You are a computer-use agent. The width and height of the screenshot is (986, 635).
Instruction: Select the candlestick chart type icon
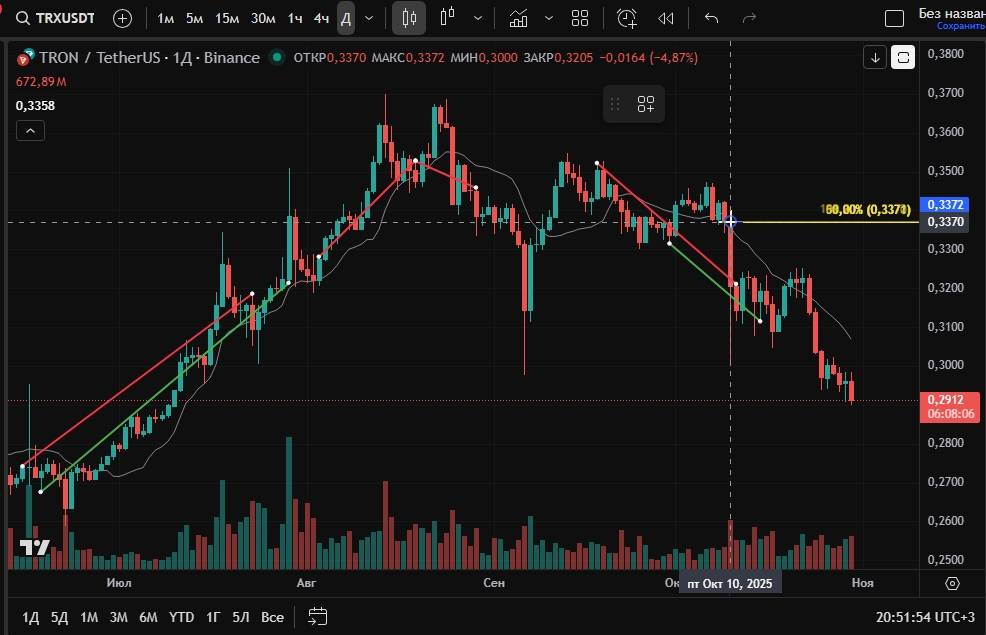[408, 18]
